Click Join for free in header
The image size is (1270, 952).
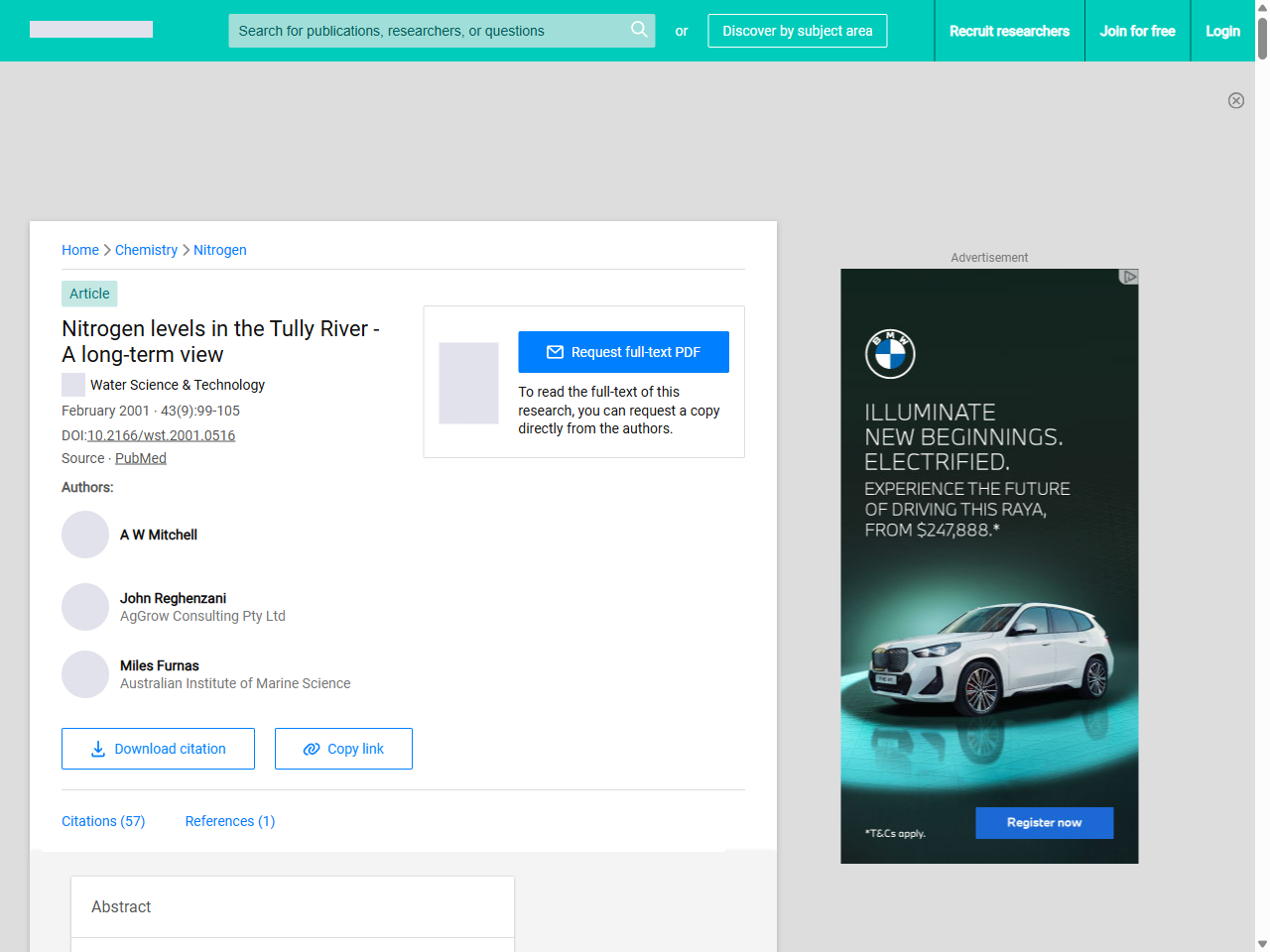coord(1137,31)
